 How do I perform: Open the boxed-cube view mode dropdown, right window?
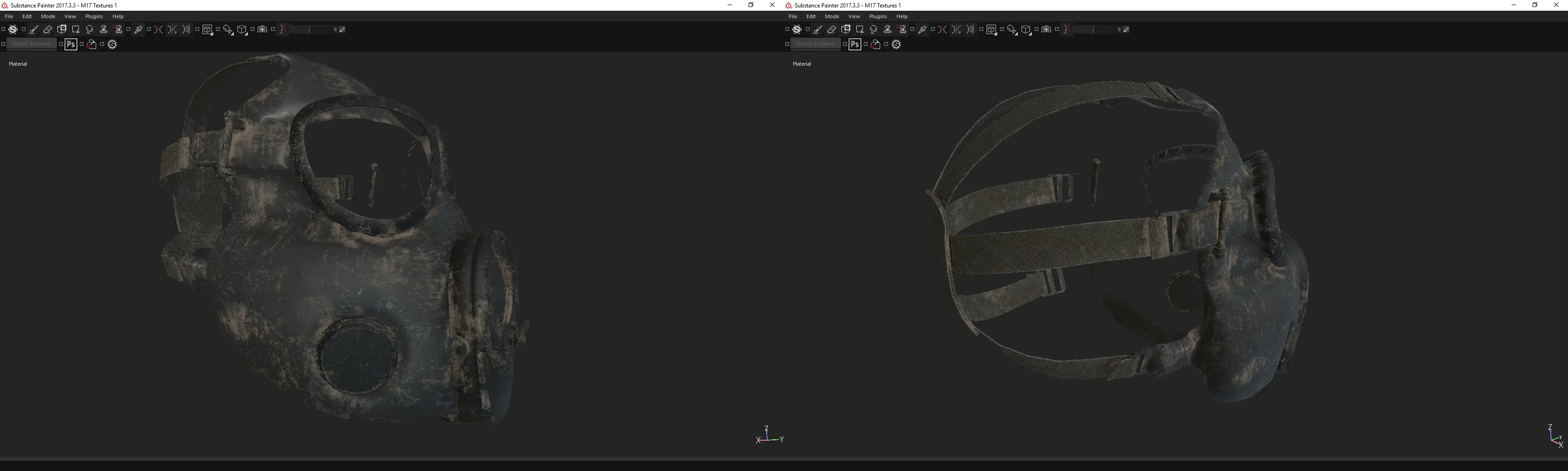tap(992, 30)
